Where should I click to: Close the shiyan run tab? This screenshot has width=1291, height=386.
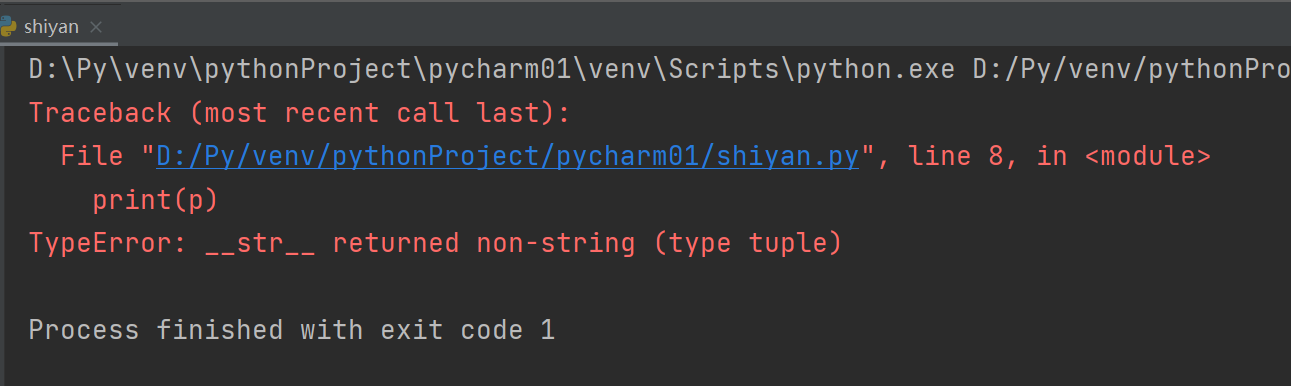click(x=97, y=27)
